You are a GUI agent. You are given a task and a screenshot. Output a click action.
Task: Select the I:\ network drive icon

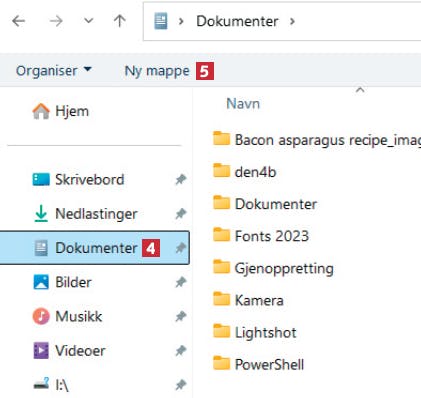(x=41, y=384)
